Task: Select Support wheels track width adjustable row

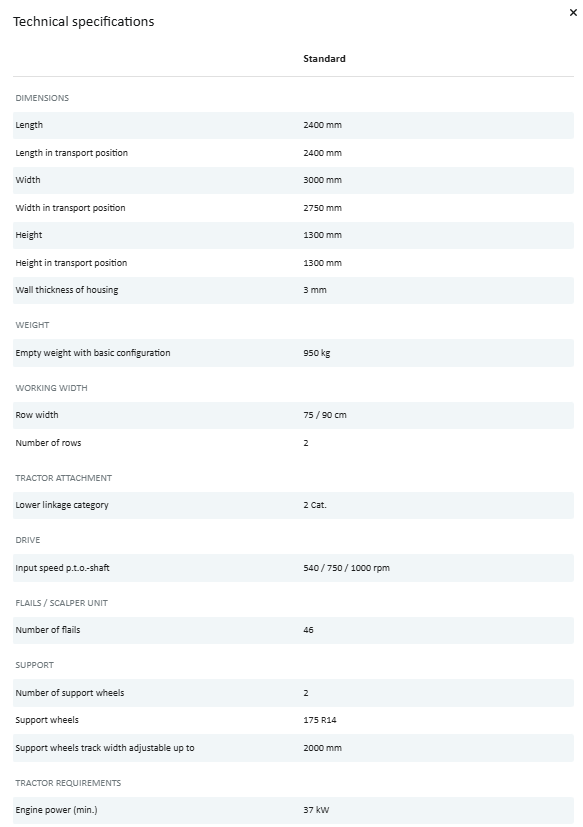Action: 293,748
